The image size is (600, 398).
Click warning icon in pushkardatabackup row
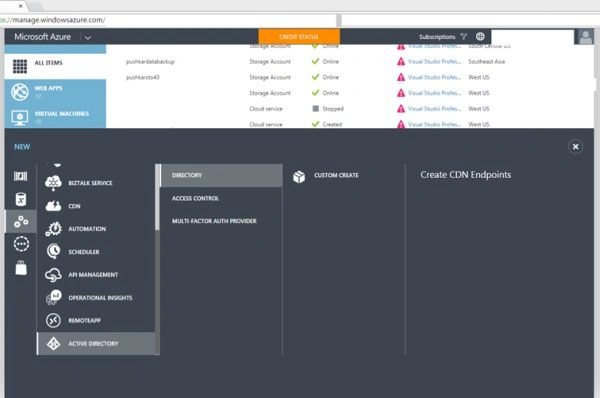[401, 62]
